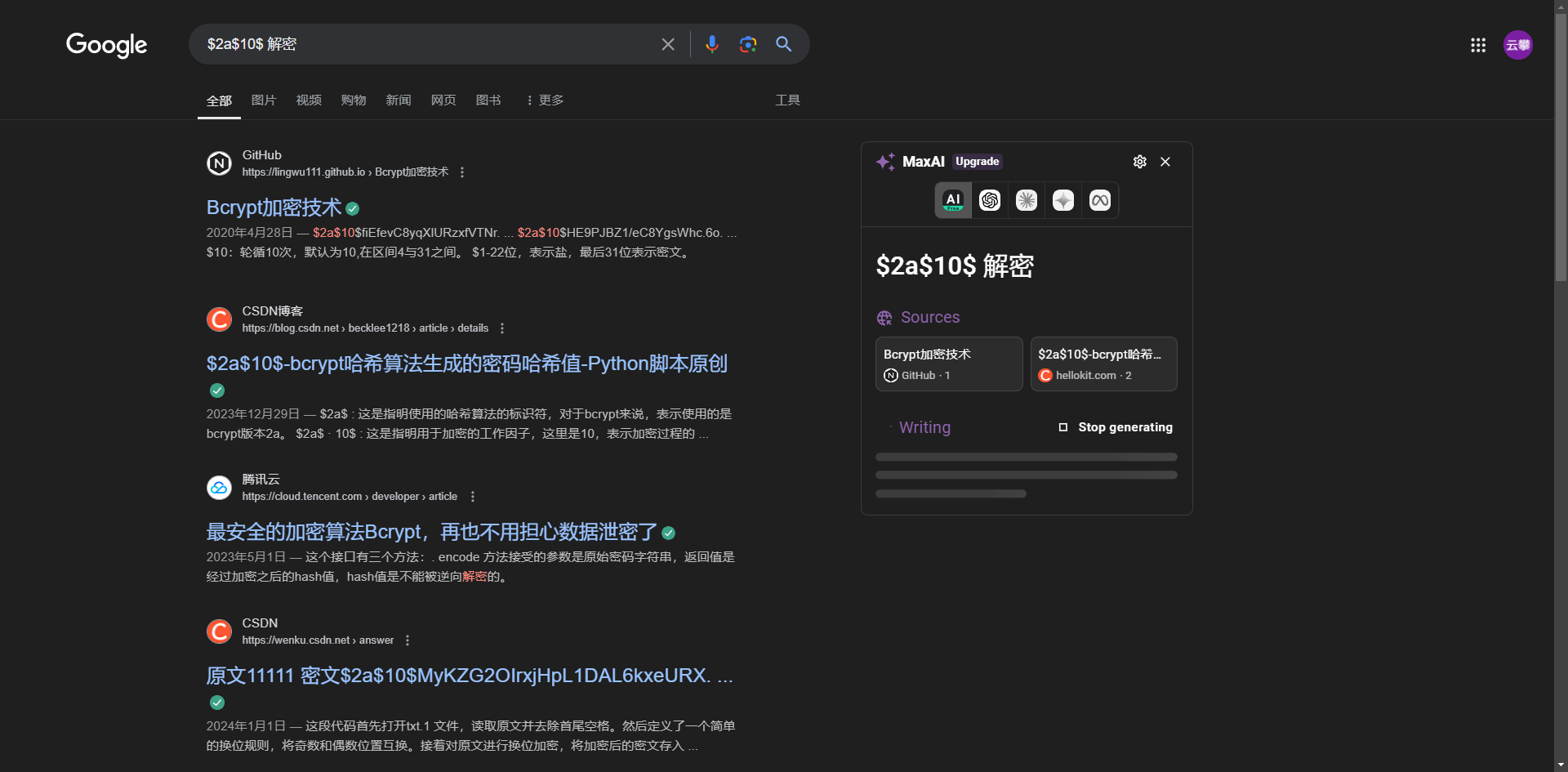
Task: Click the wenku CSDN result favicon
Action: [219, 631]
